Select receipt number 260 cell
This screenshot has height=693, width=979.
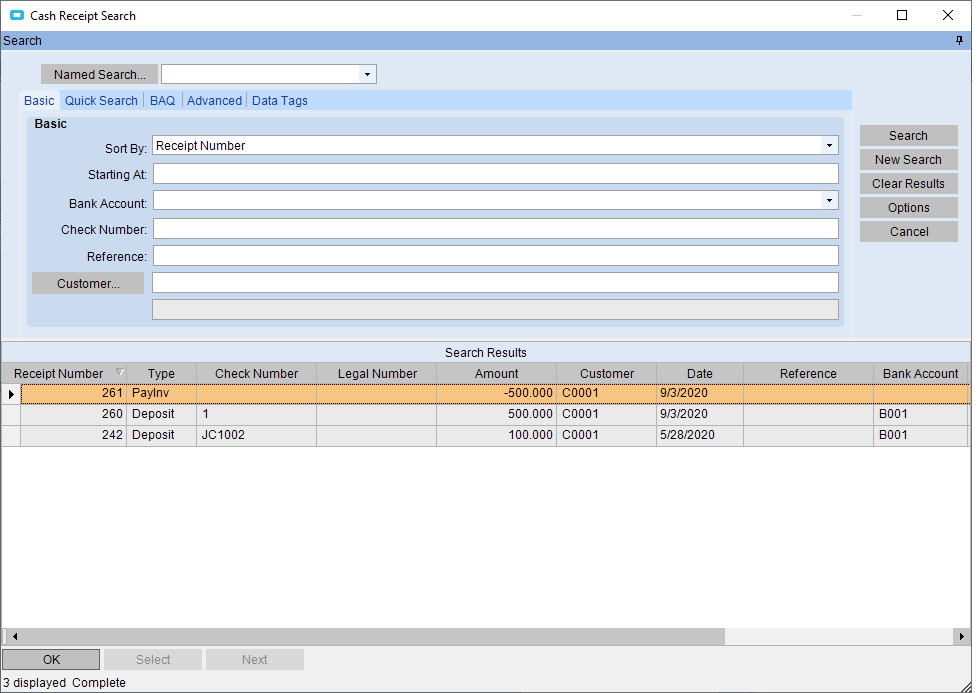(74, 414)
